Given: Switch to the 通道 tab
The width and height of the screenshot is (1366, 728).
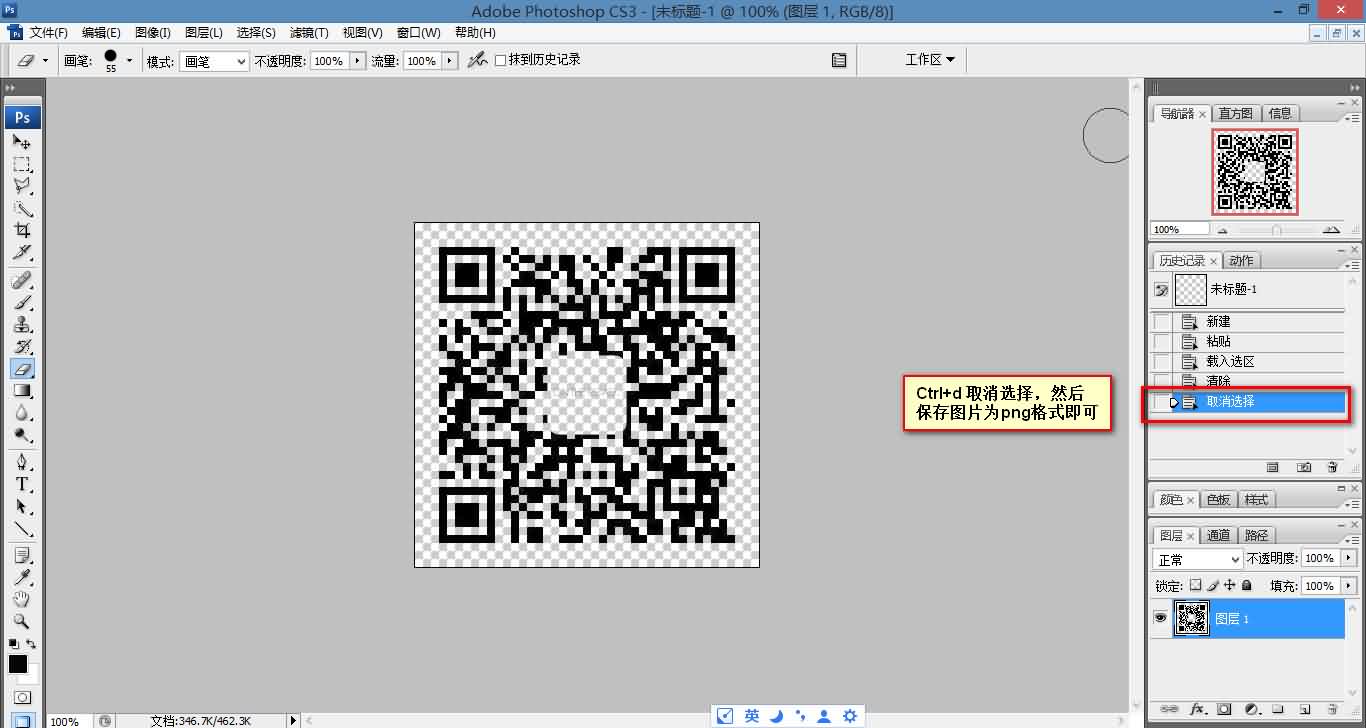Looking at the screenshot, I should [x=1218, y=535].
